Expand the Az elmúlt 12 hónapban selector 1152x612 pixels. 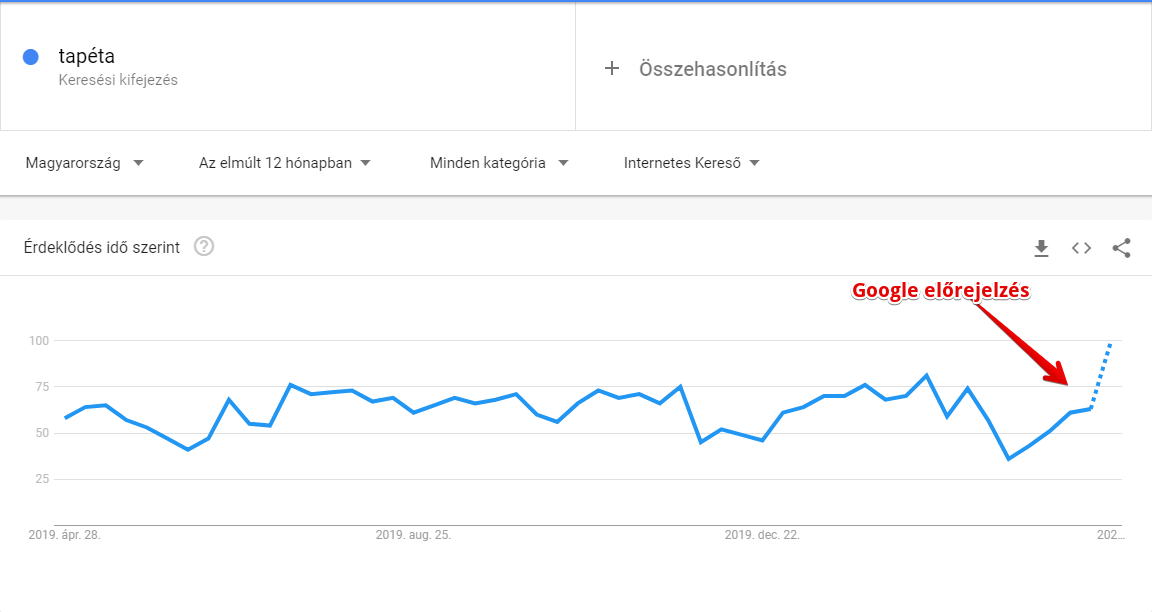(284, 163)
